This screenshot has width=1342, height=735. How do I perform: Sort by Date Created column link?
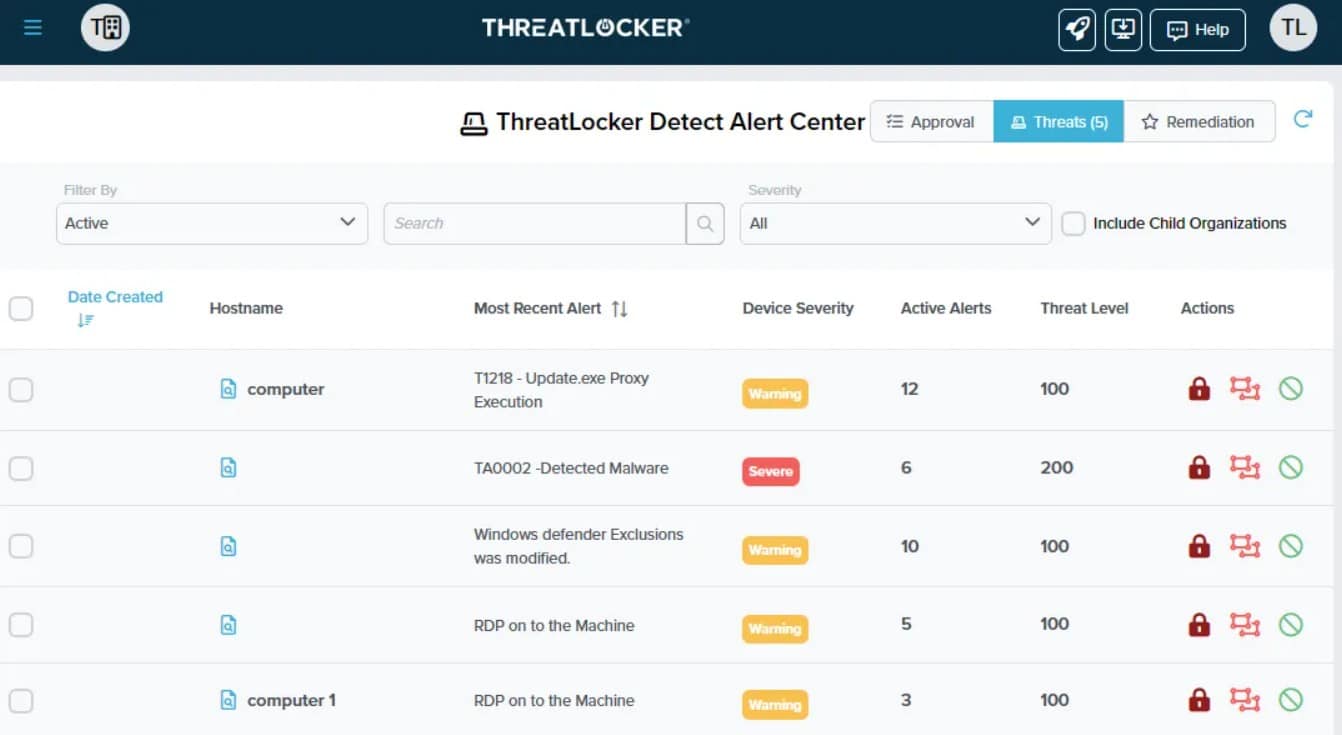(115, 296)
